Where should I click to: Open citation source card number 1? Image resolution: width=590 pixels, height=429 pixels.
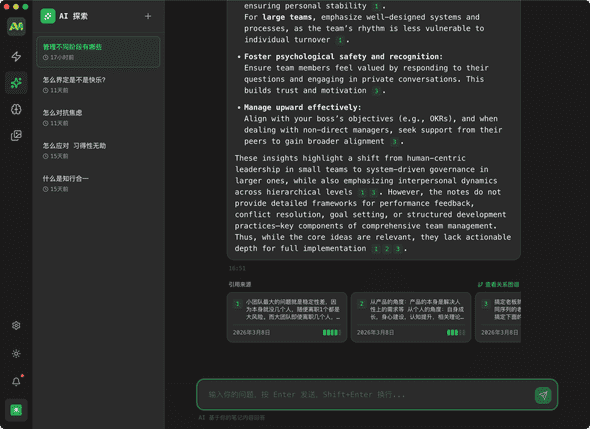pyautogui.click(x=287, y=317)
